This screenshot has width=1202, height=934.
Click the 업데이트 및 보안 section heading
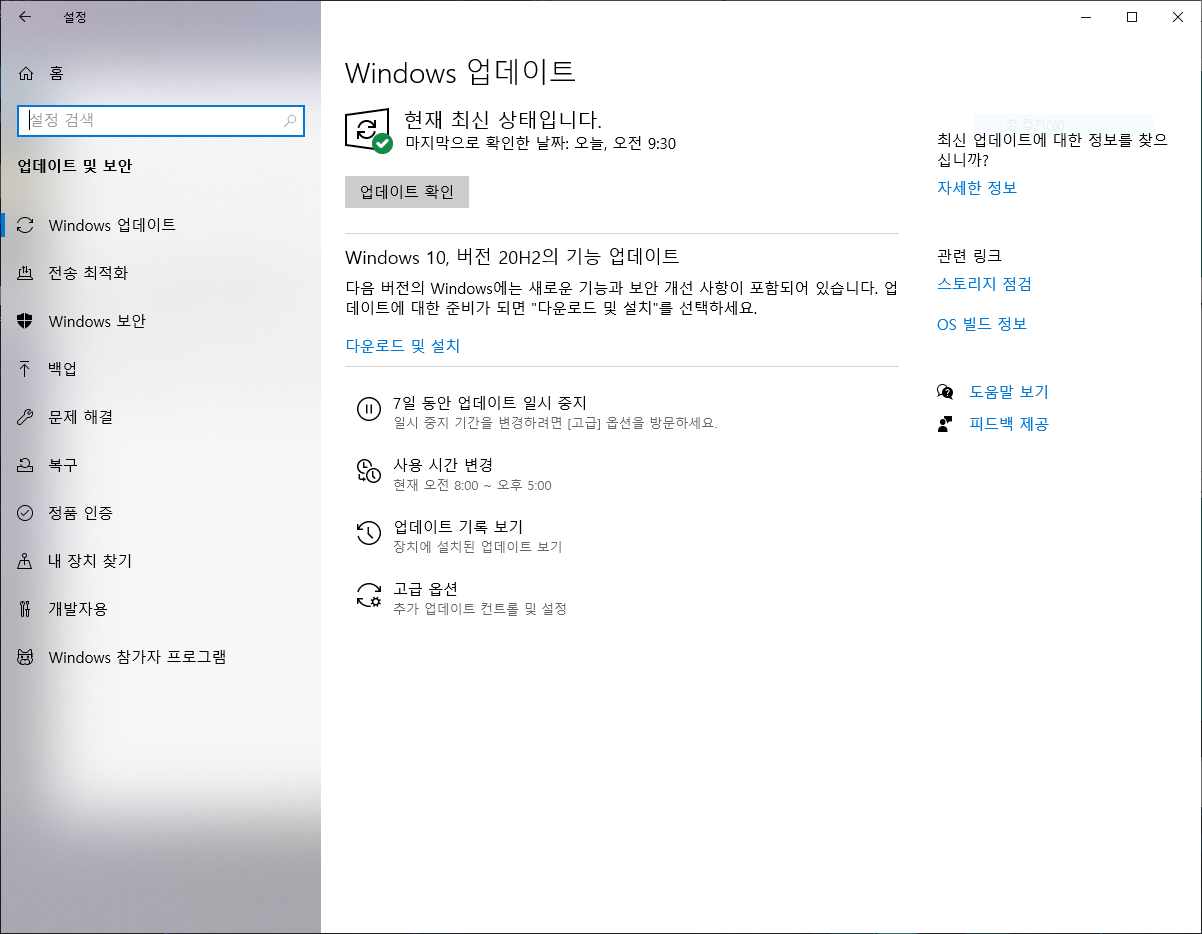coord(75,166)
